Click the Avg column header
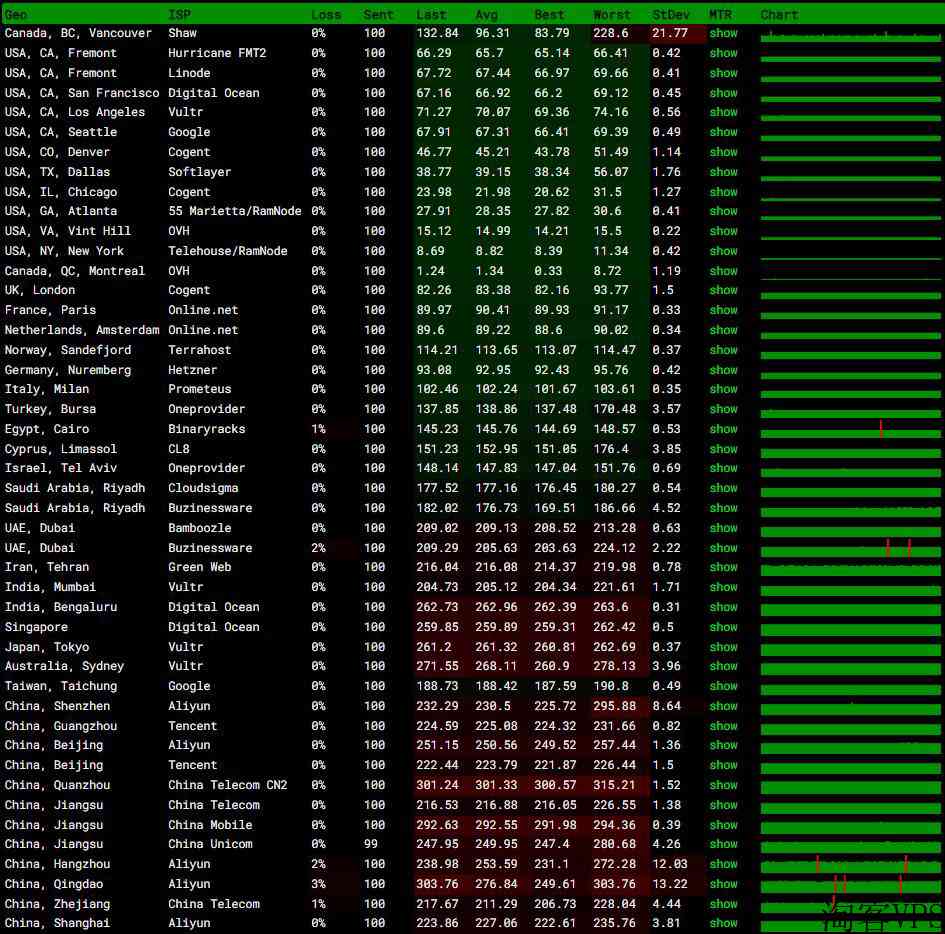This screenshot has width=945, height=934. [x=486, y=14]
